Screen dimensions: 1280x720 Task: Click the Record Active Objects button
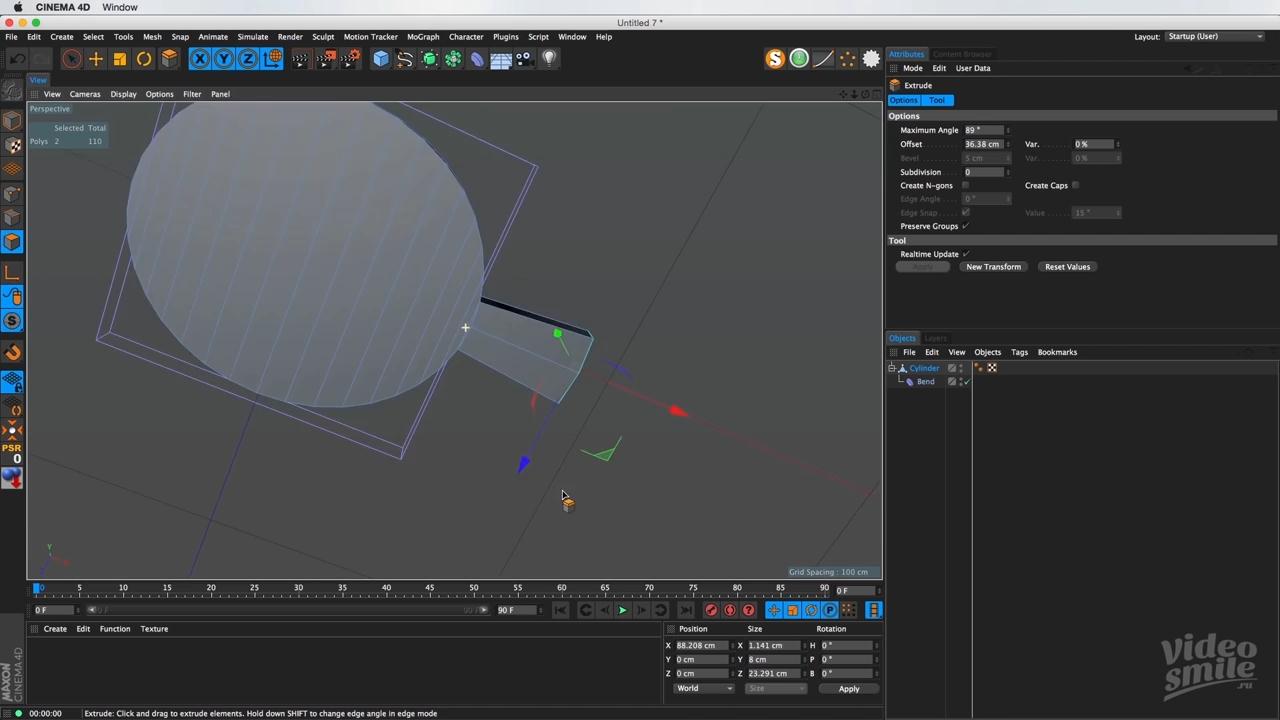pyautogui.click(x=711, y=610)
